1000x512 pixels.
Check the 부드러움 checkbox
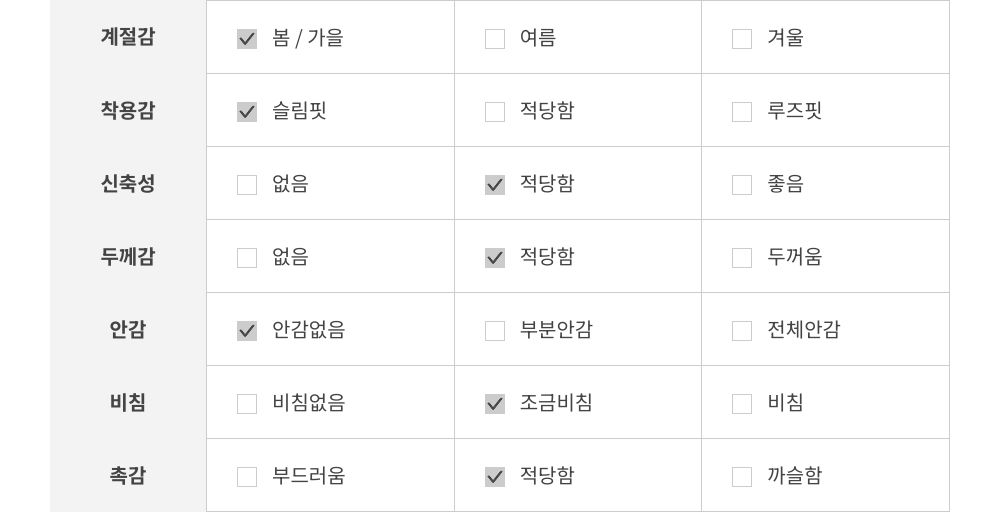pos(247,477)
